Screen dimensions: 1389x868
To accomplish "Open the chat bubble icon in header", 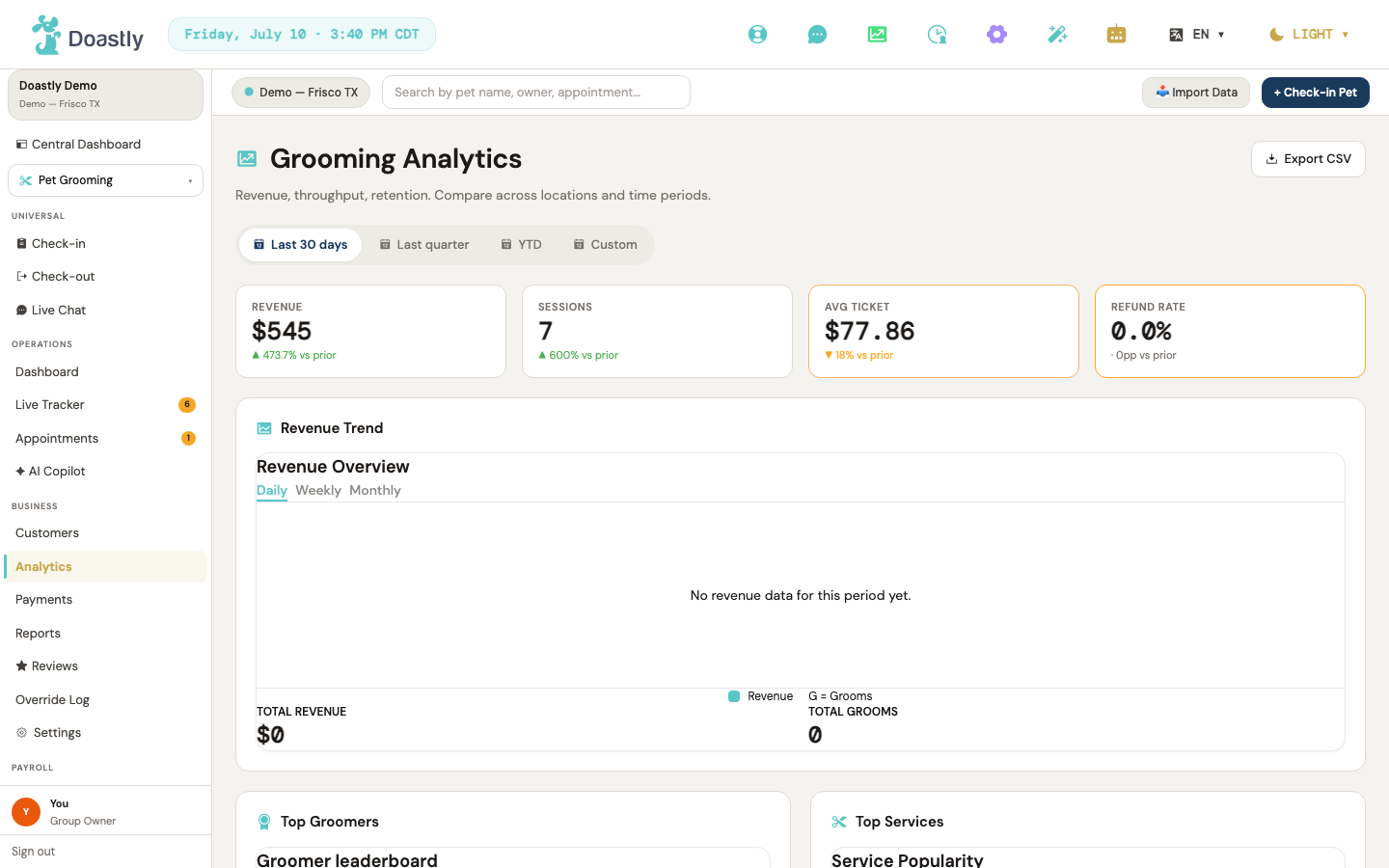I will [x=817, y=35].
